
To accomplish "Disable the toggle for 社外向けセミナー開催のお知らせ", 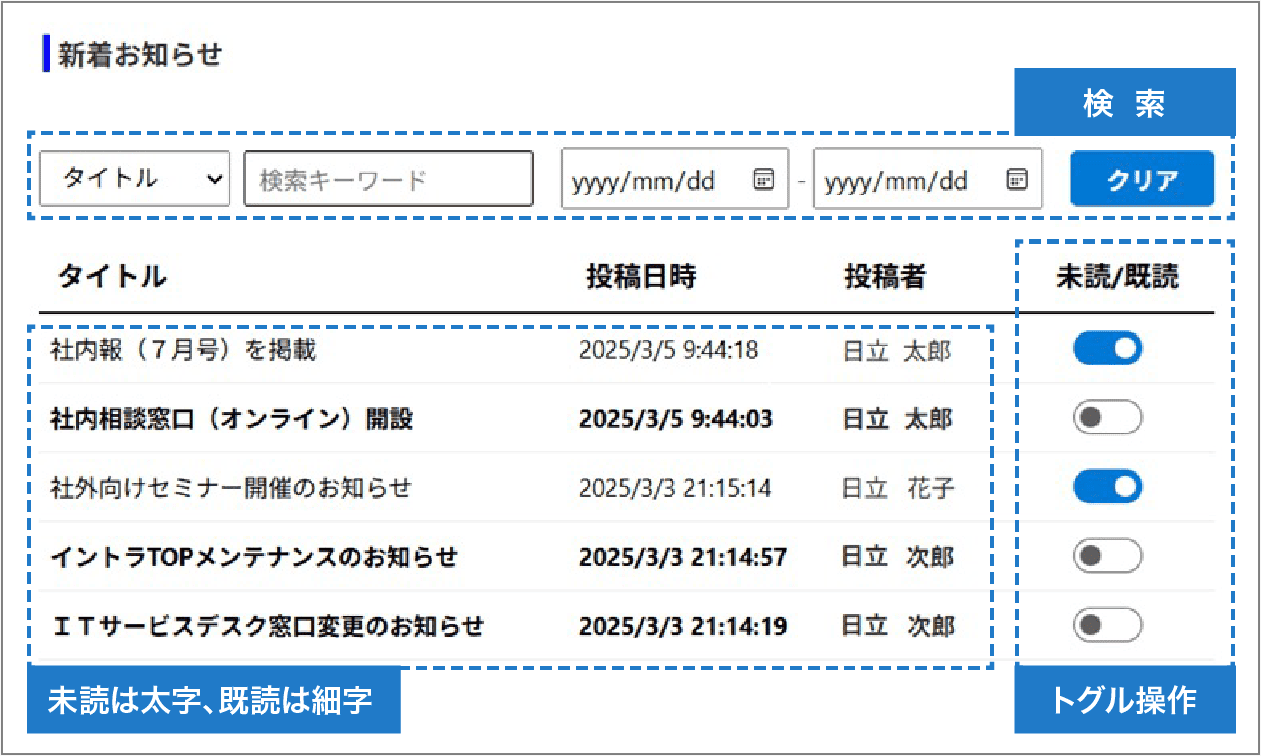I will (1107, 486).
